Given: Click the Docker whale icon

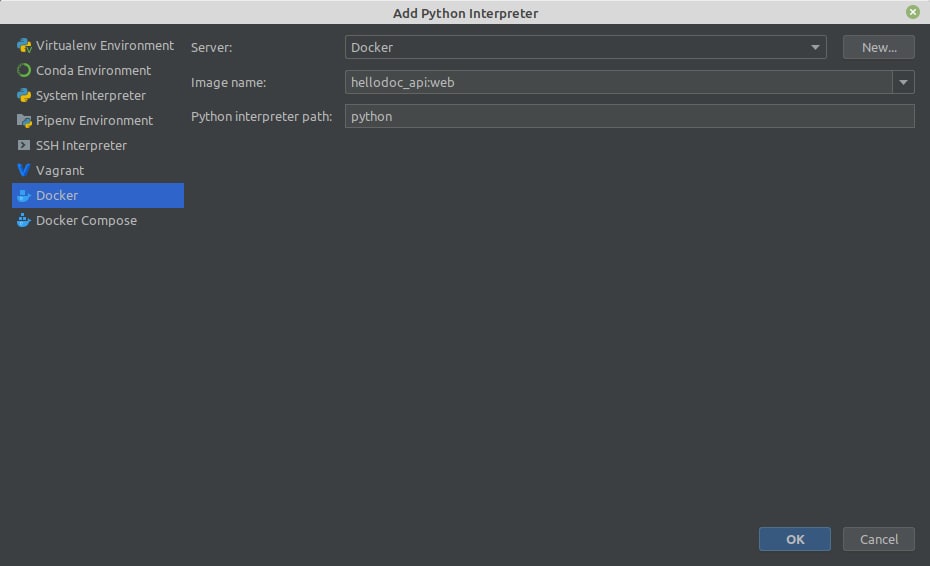Looking at the screenshot, I should point(24,195).
